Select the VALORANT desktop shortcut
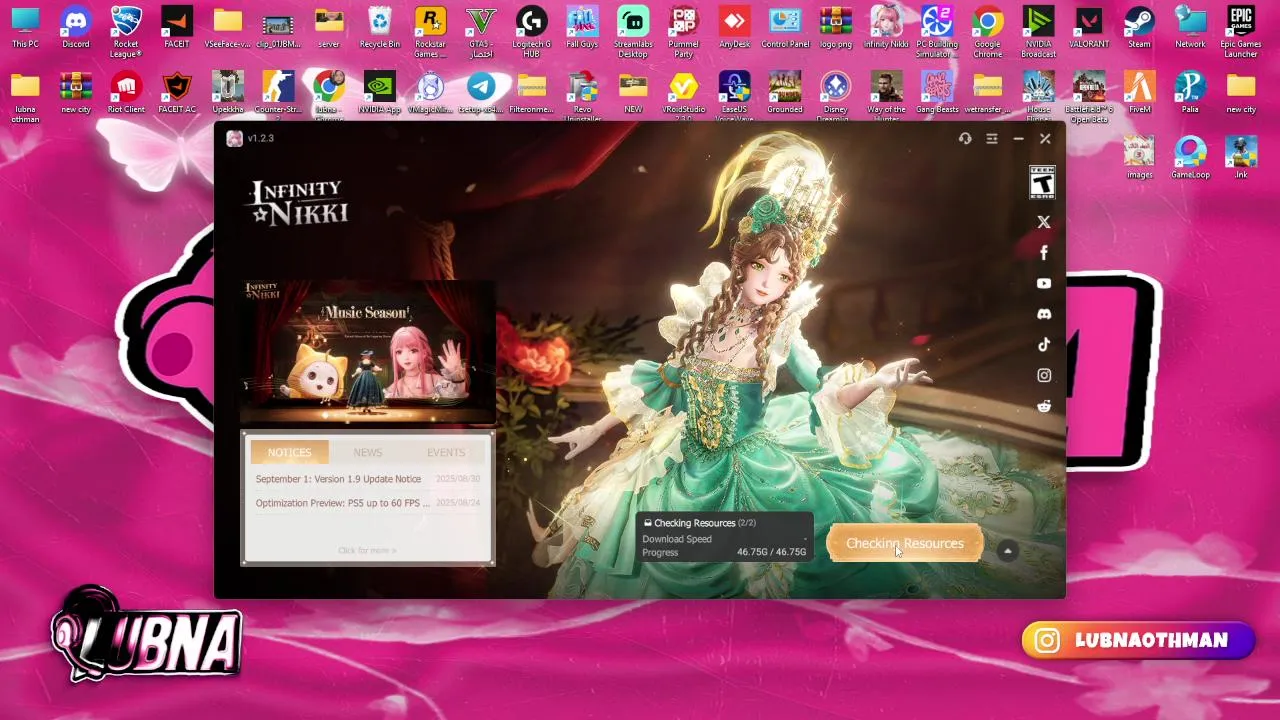Screen dimensions: 1280x720 pos(1089,27)
